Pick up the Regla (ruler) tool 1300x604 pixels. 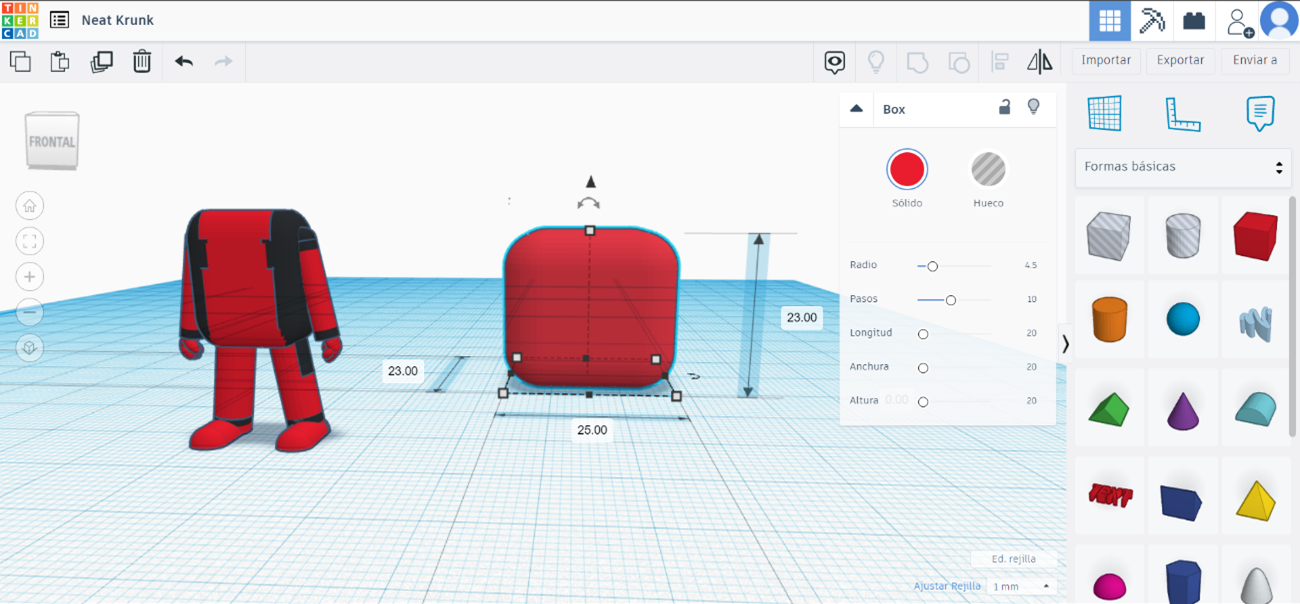1183,114
